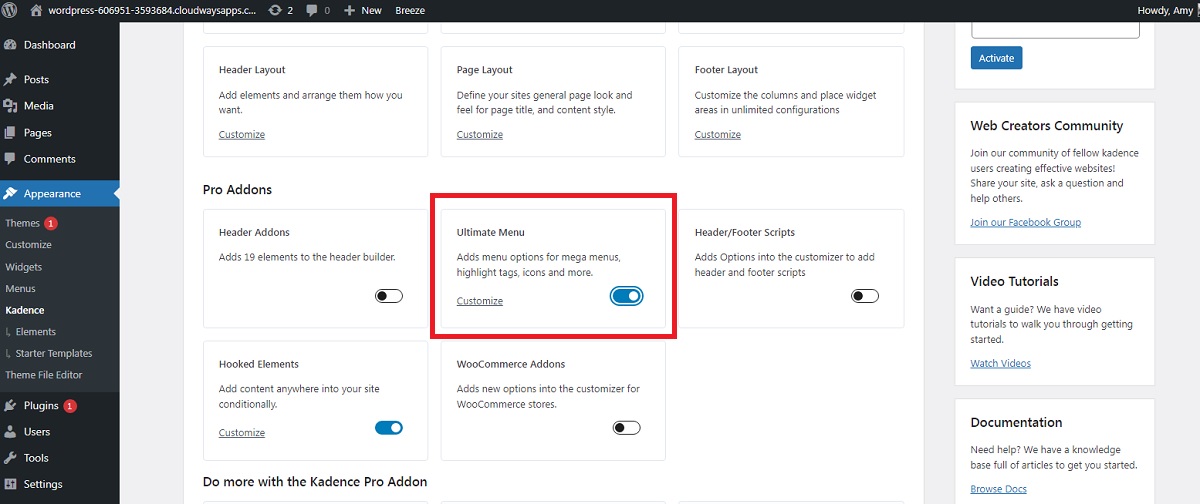Viewport: 1200px width, 504px height.
Task: Open the Watch Videos link
Action: (1000, 363)
